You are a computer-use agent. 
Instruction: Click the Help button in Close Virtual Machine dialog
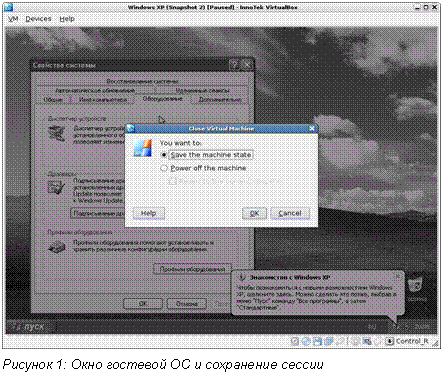(149, 213)
